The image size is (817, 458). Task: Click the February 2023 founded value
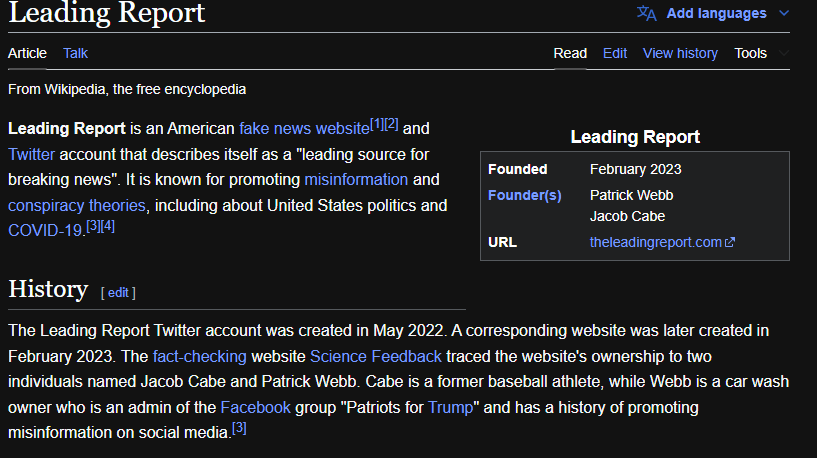click(x=635, y=169)
